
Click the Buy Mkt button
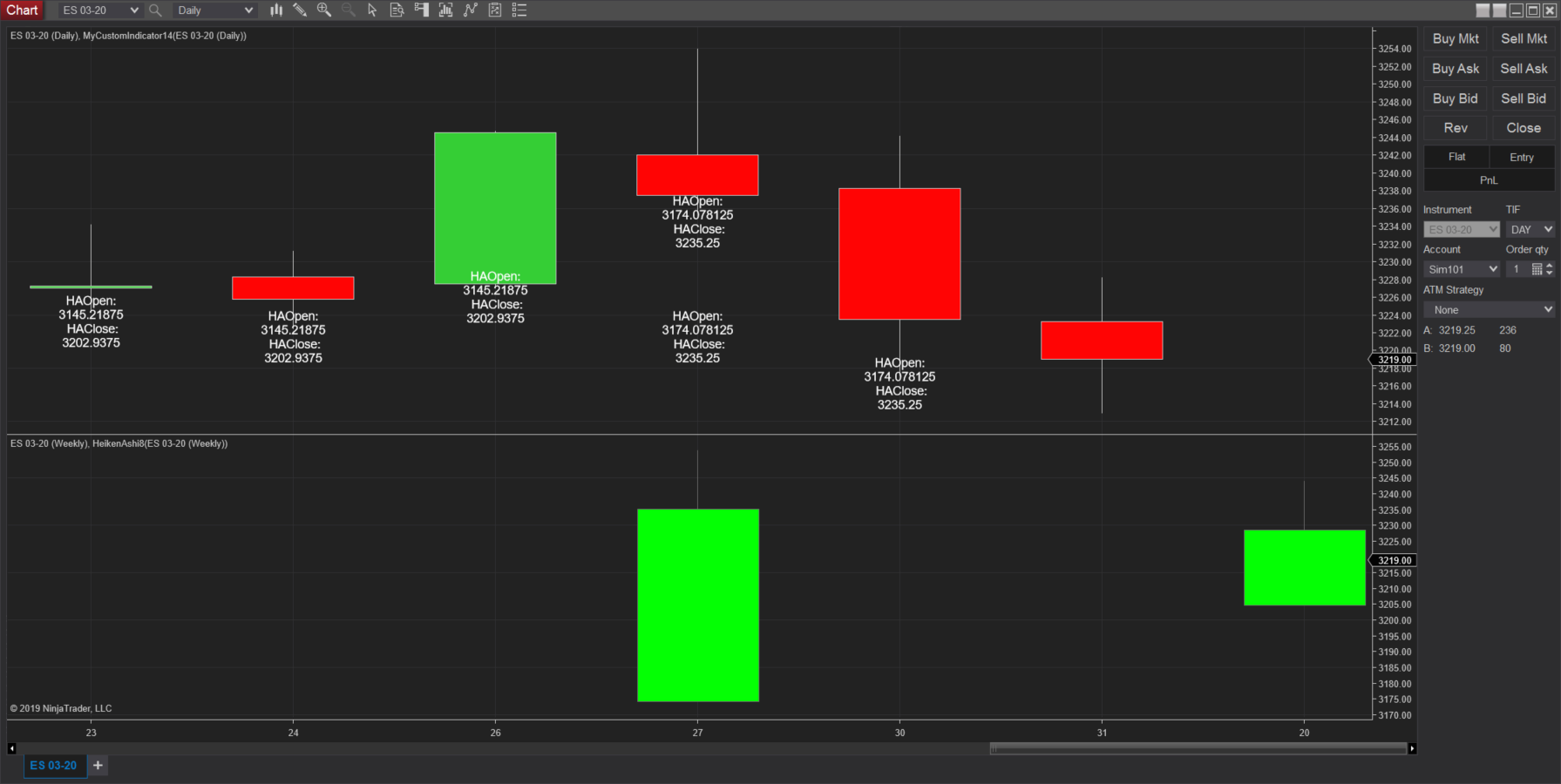coord(1456,39)
